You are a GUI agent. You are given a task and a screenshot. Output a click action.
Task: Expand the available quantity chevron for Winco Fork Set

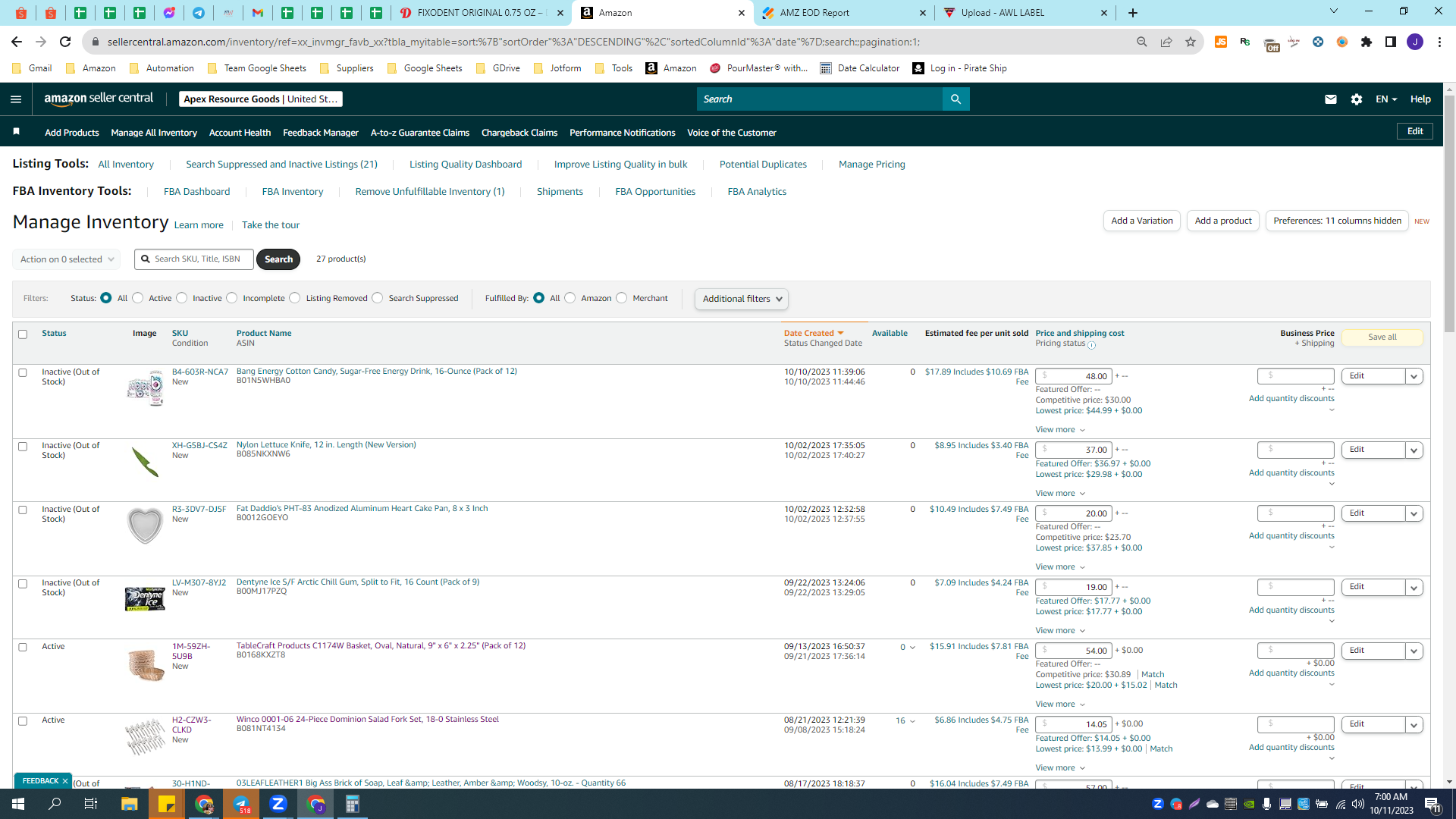(912, 721)
